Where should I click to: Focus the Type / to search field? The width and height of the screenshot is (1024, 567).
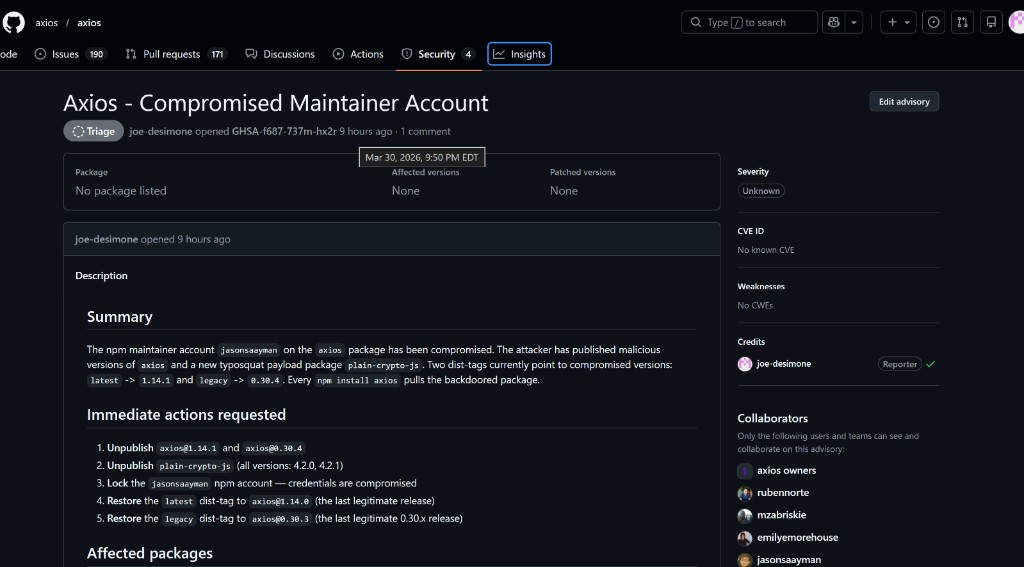(x=749, y=22)
